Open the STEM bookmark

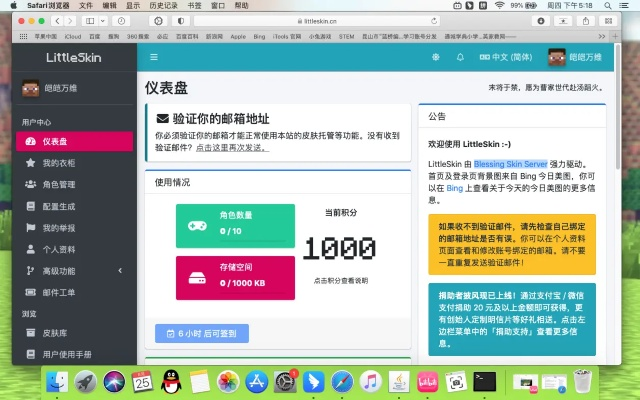pos(346,36)
